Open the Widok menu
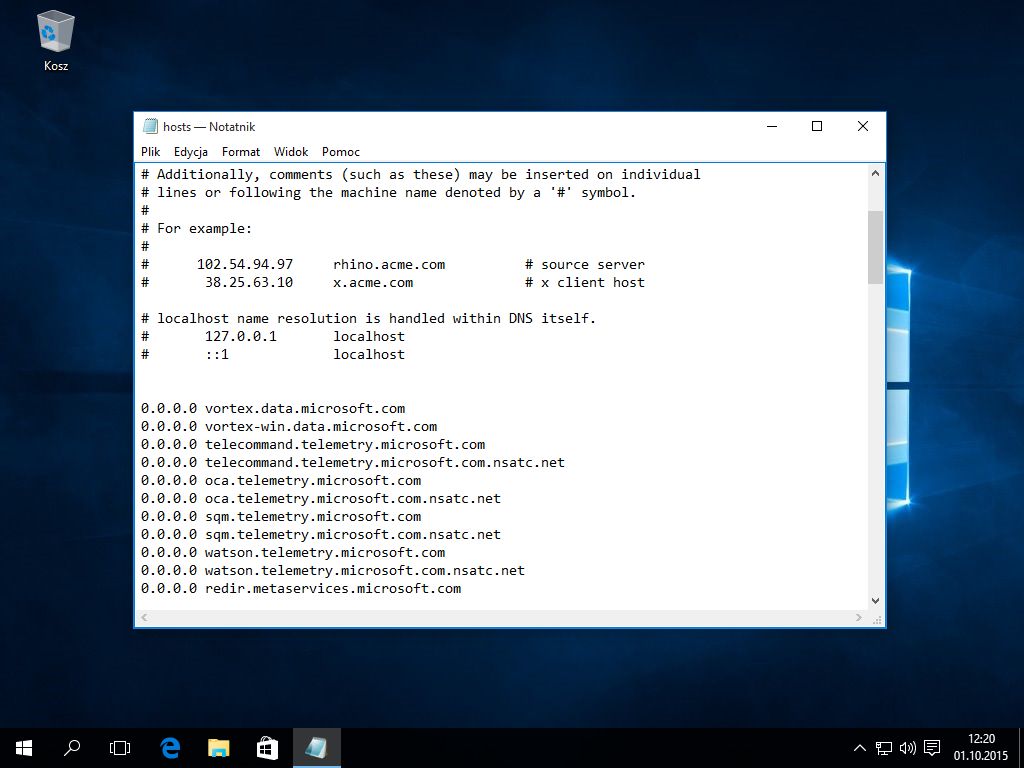The width and height of the screenshot is (1024, 768). (x=291, y=152)
